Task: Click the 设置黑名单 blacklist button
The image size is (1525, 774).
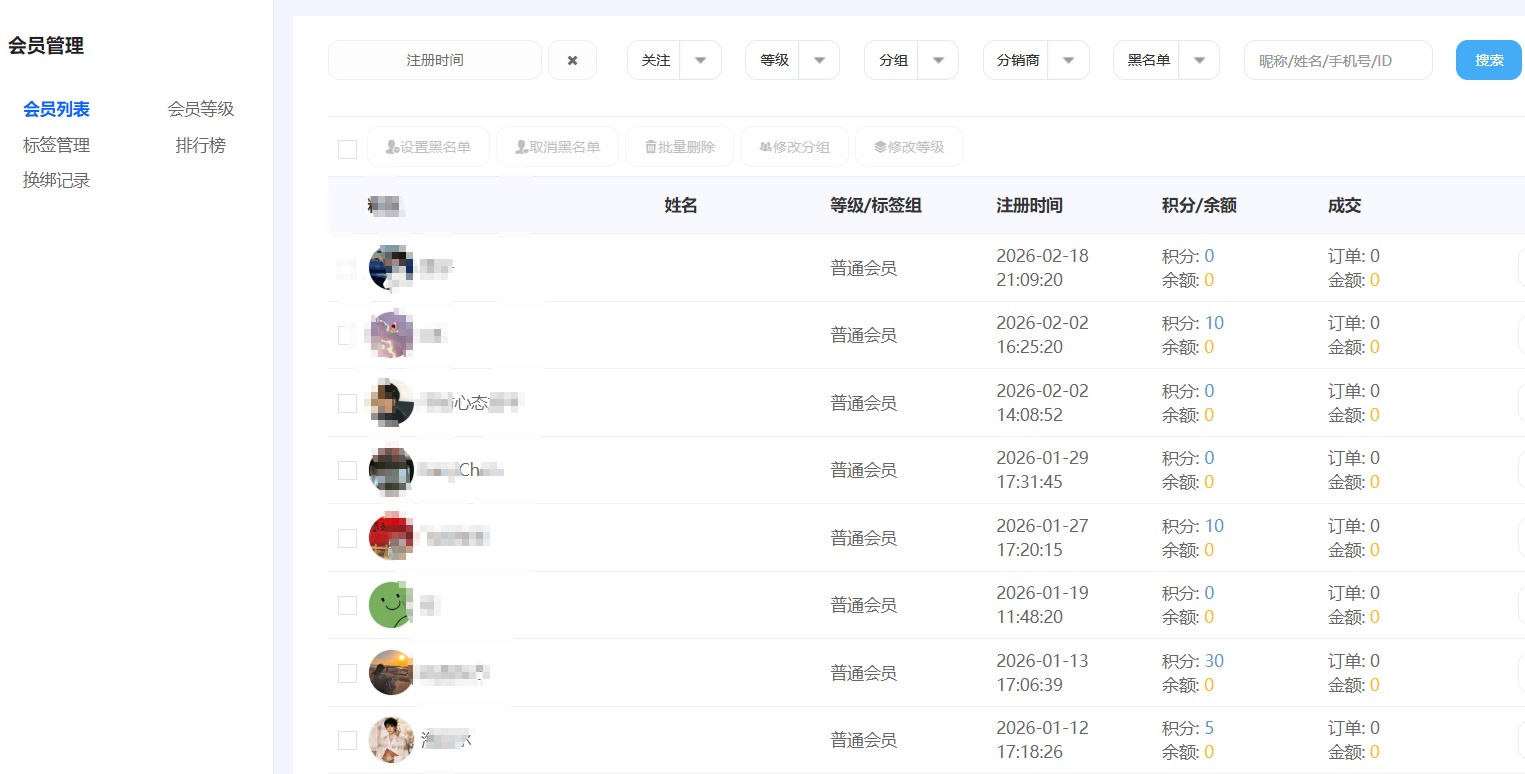Action: click(428, 147)
